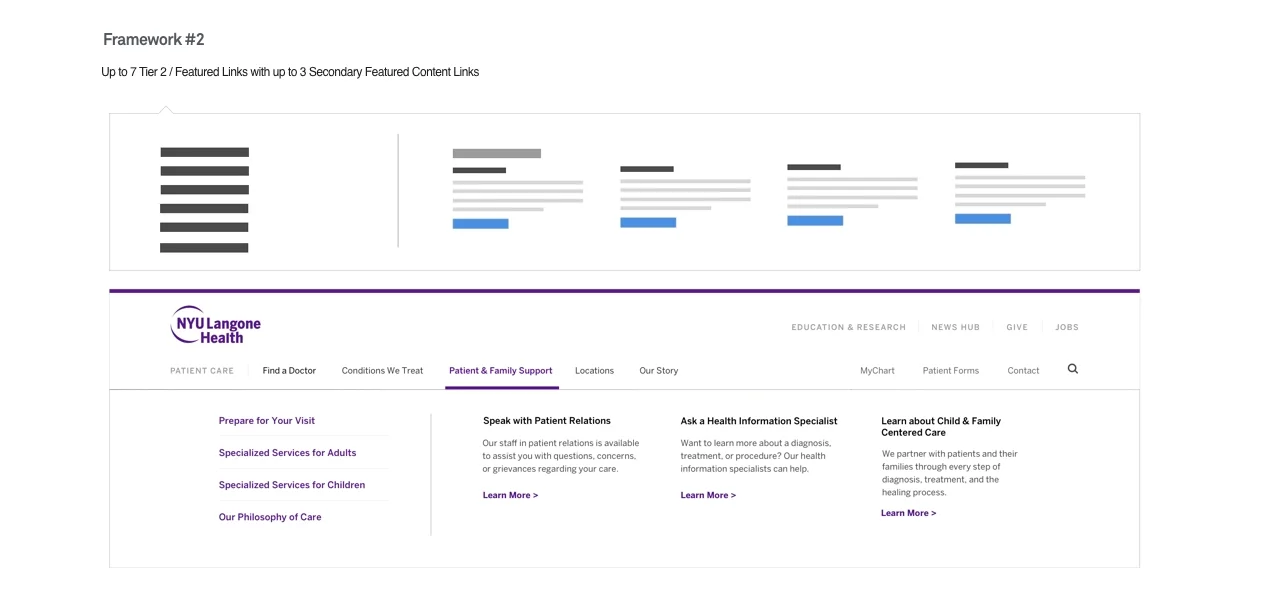Click the Patient Care label
The image size is (1280, 600).
(202, 371)
